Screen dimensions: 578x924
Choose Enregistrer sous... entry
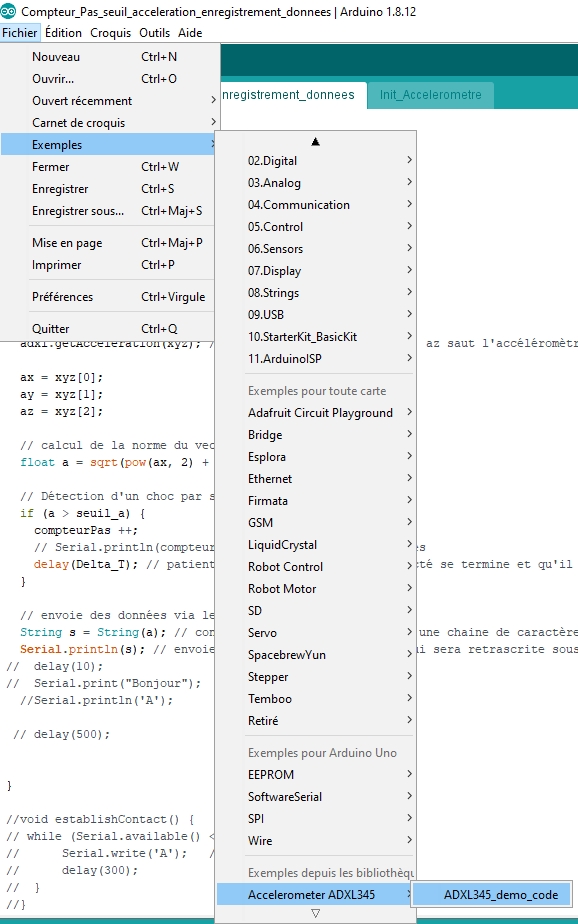click(x=110, y=211)
